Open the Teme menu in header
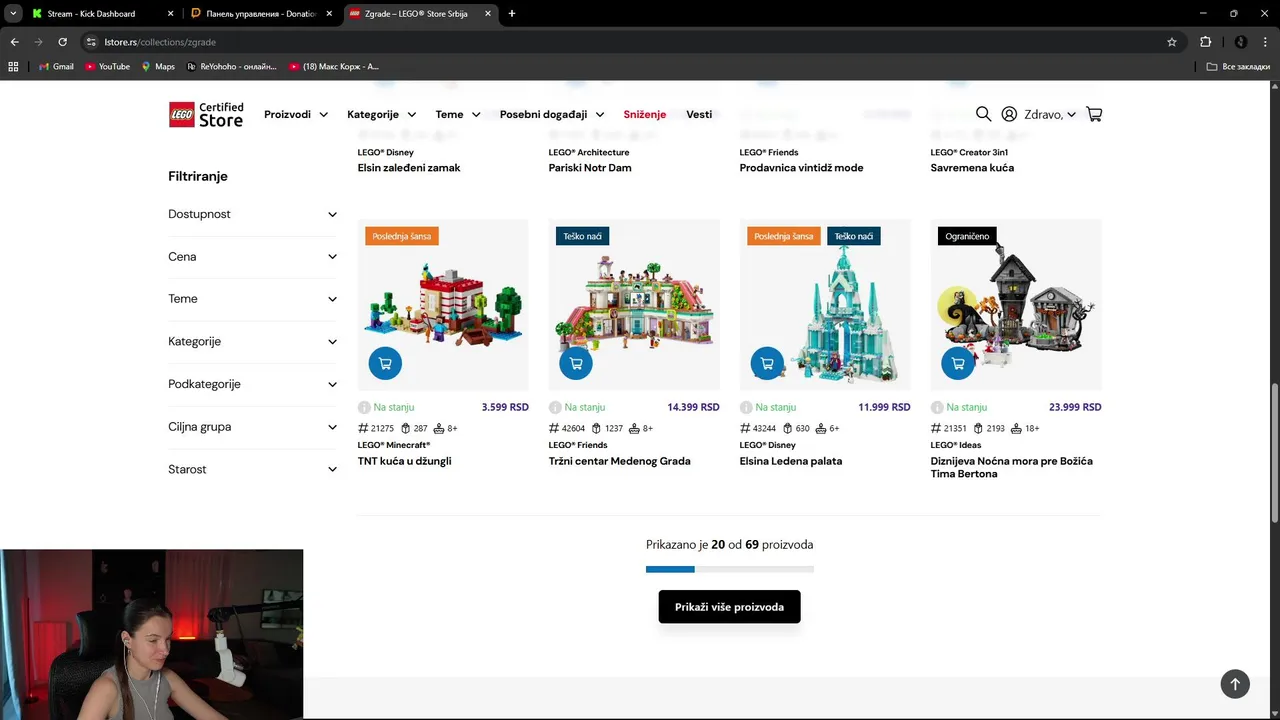 click(x=458, y=114)
